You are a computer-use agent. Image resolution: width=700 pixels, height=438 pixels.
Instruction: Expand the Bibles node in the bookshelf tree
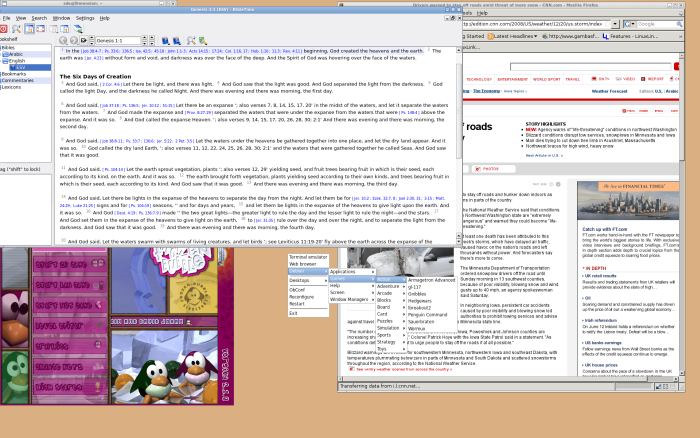tap(8, 47)
